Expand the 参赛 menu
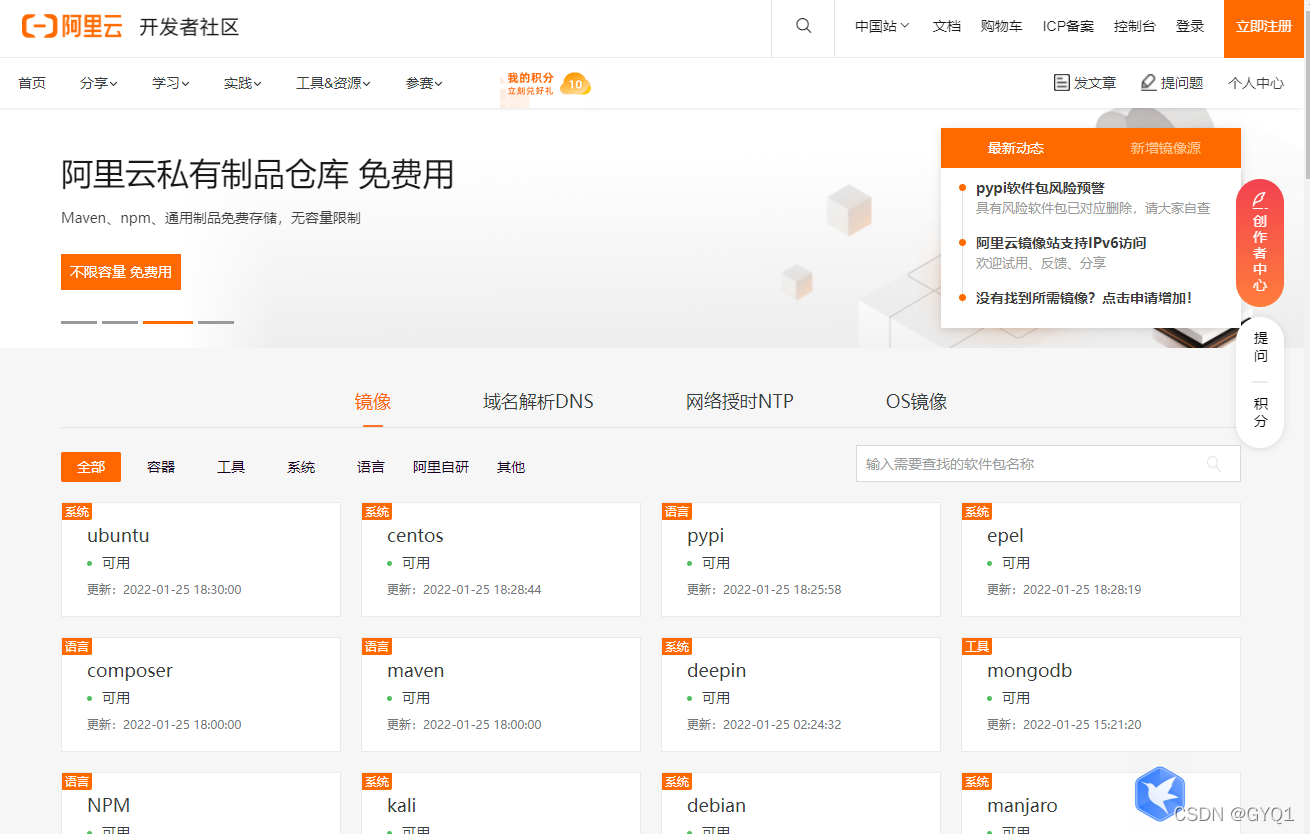The width and height of the screenshot is (1310, 834). click(x=424, y=83)
